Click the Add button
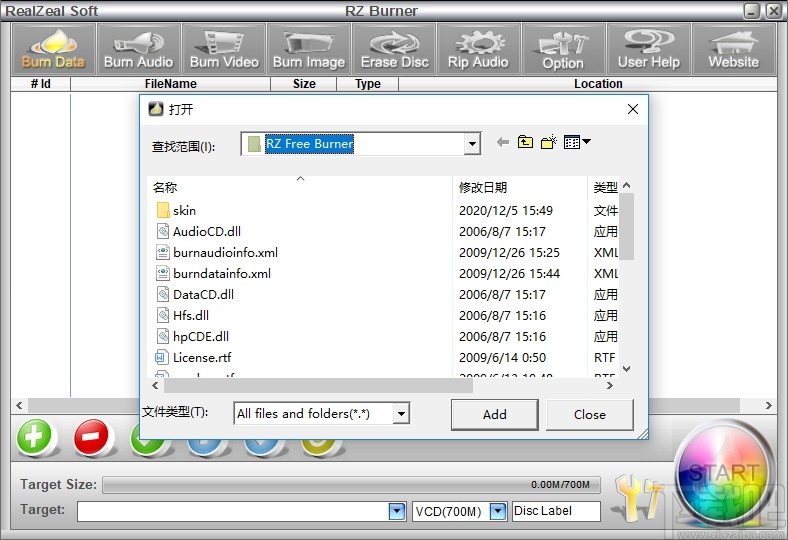 pyautogui.click(x=495, y=414)
